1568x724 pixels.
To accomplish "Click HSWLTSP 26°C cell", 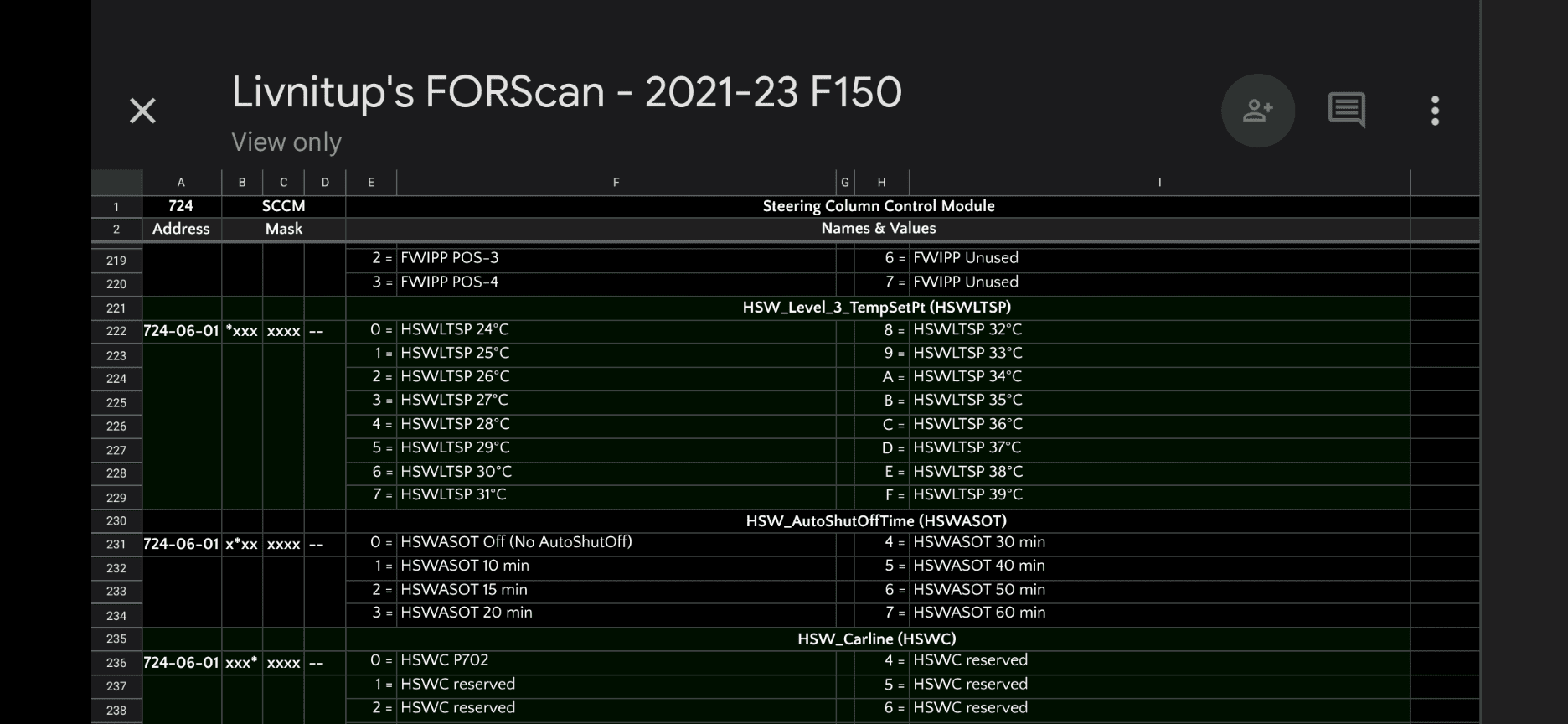I will 616,377.
